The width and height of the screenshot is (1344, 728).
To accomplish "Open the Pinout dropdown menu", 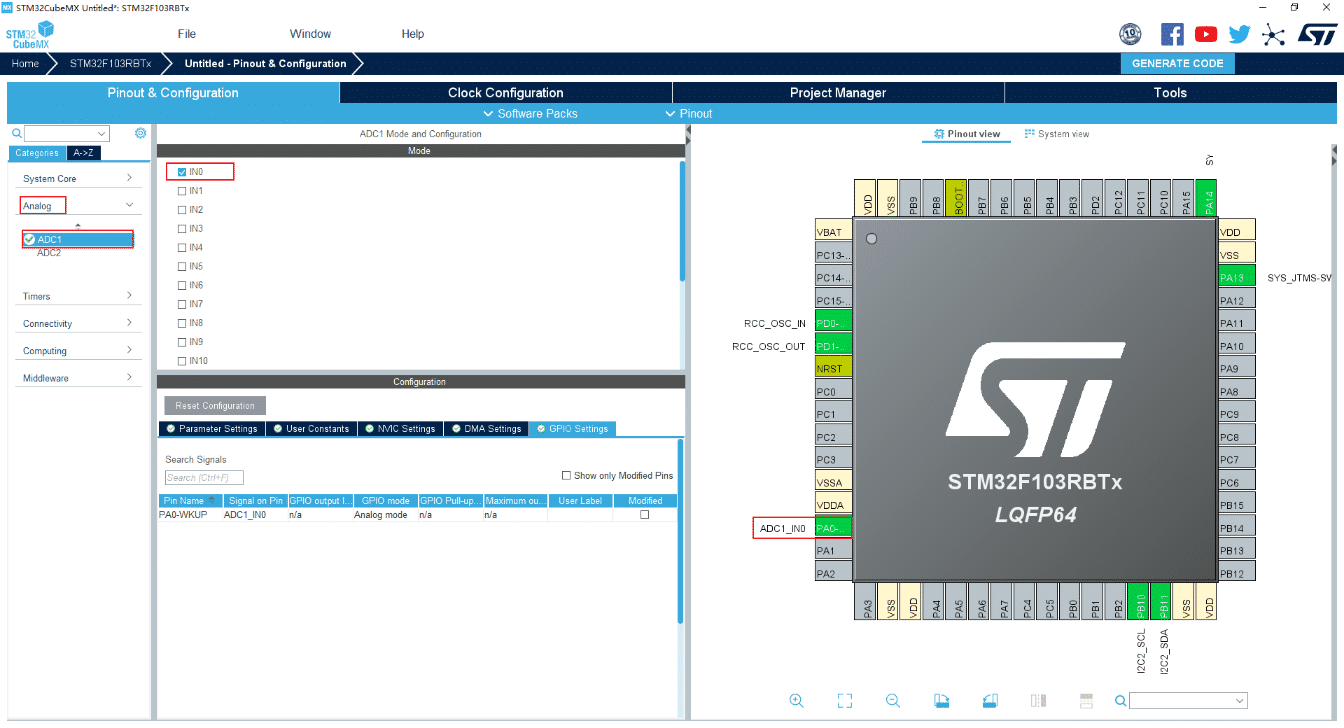I will pyautogui.click(x=689, y=114).
